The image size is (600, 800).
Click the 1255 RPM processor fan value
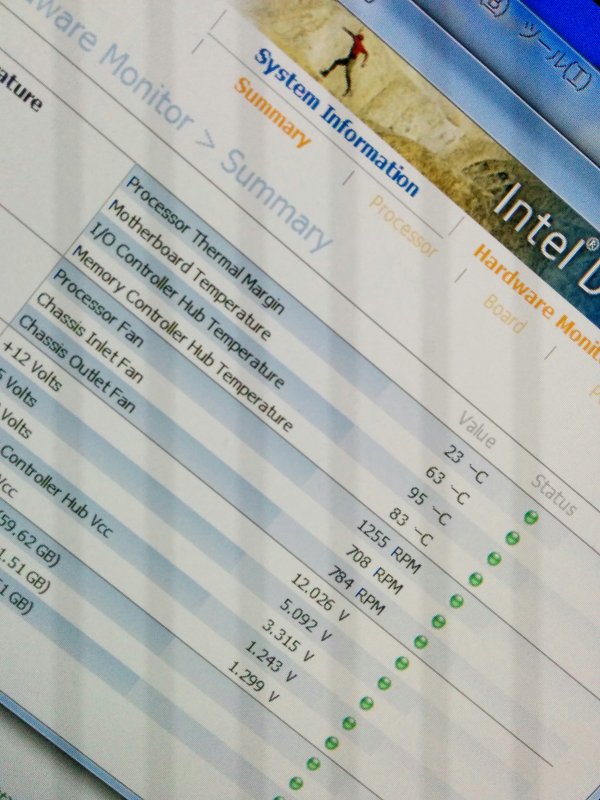pos(389,546)
